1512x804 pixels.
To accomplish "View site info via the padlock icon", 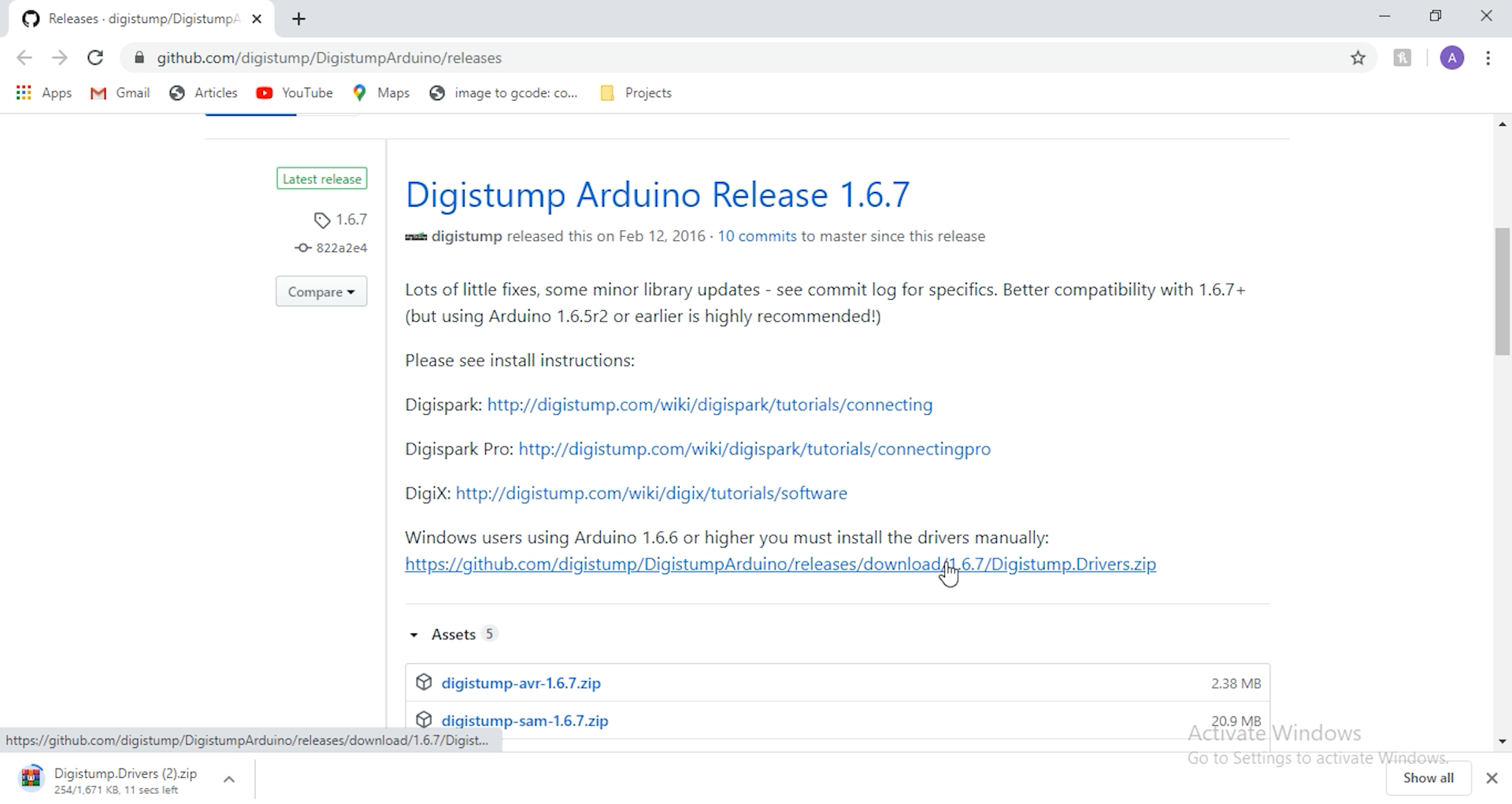I will (139, 57).
